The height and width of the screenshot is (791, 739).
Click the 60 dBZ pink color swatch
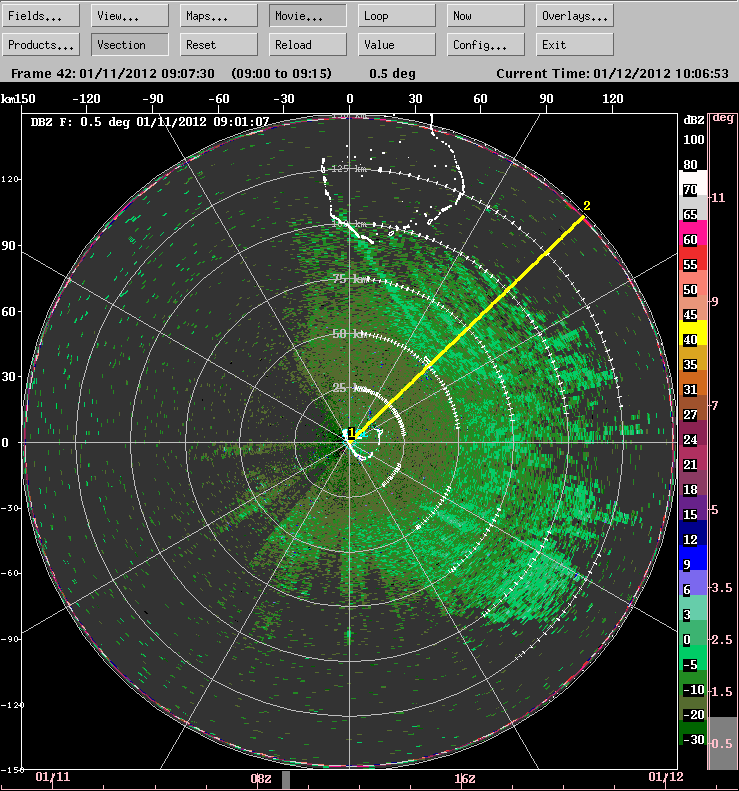(x=693, y=233)
